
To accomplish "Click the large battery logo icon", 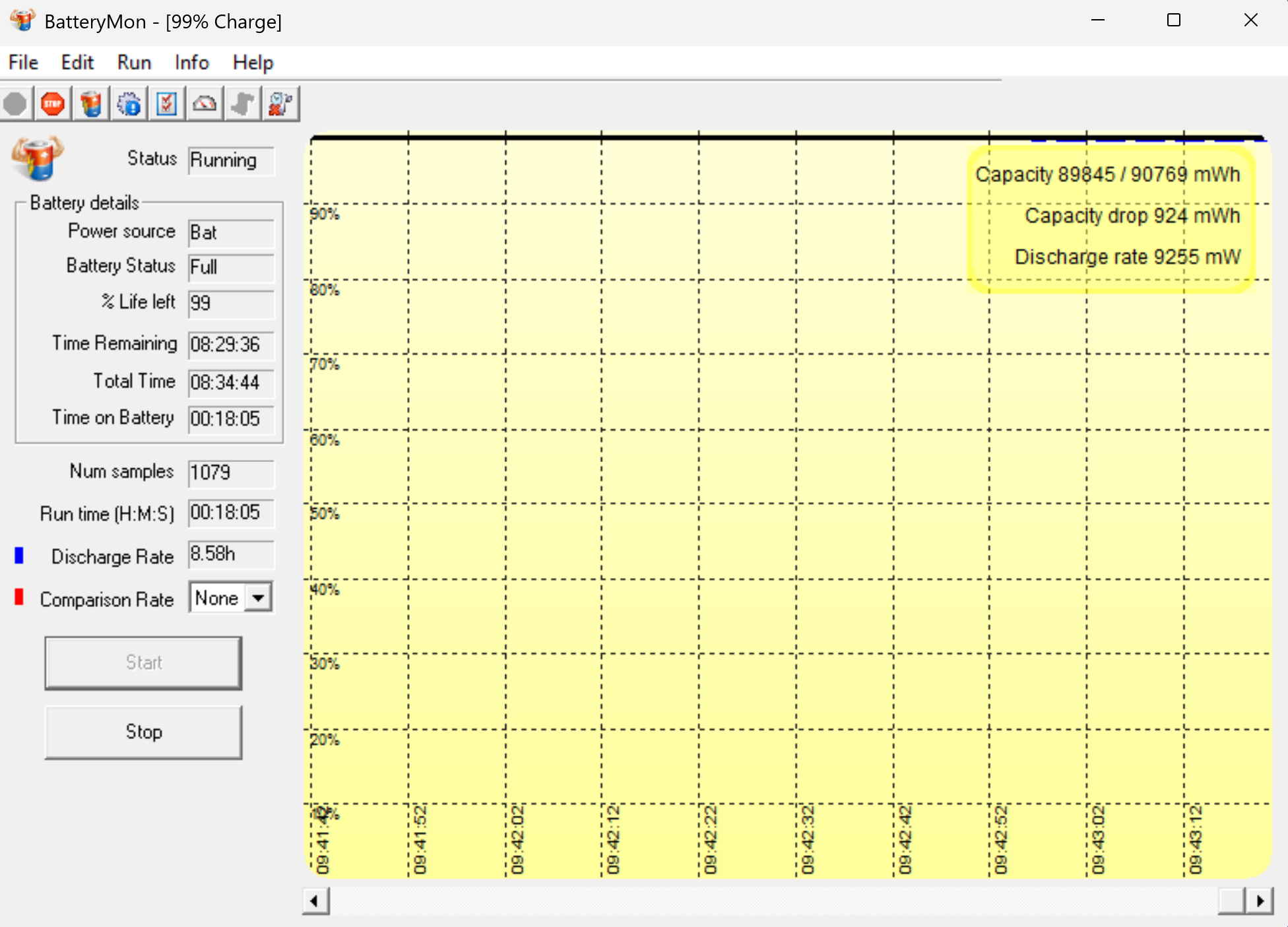I will pyautogui.click(x=37, y=158).
